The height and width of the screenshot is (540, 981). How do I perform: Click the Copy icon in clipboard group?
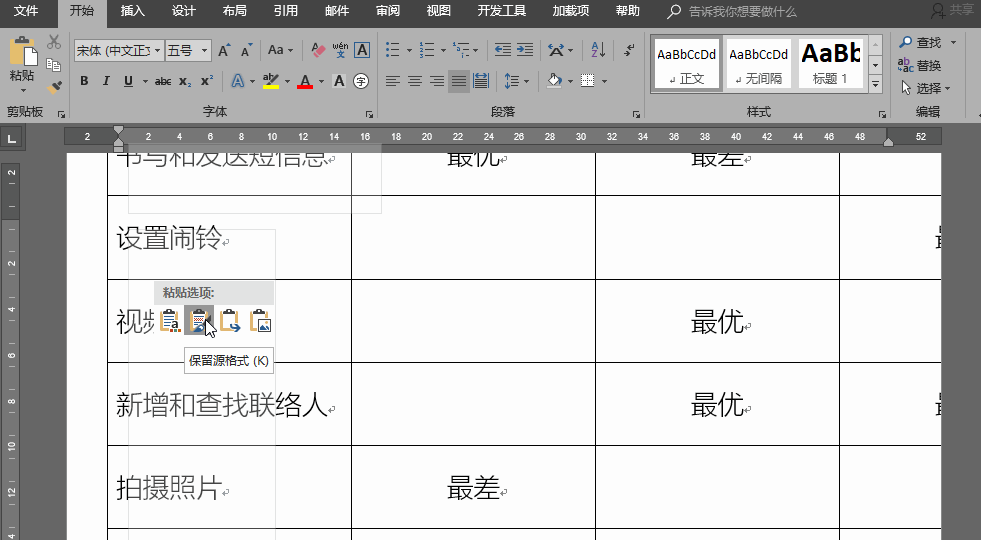(x=54, y=64)
